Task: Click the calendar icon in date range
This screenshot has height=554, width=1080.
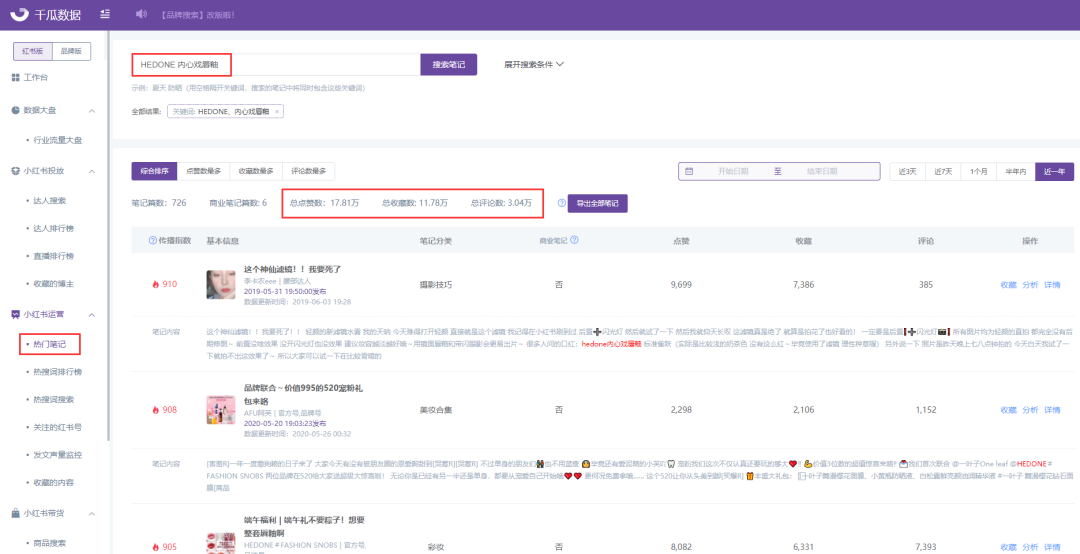Action: pos(689,172)
